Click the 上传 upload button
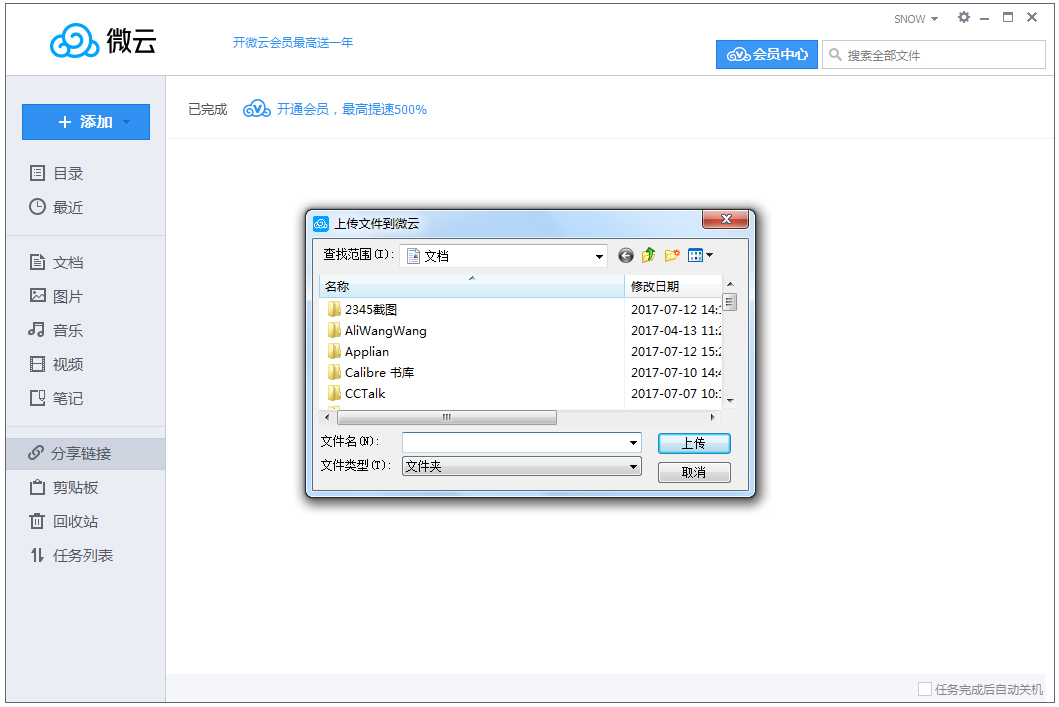This screenshot has width=1059, height=707. [694, 443]
